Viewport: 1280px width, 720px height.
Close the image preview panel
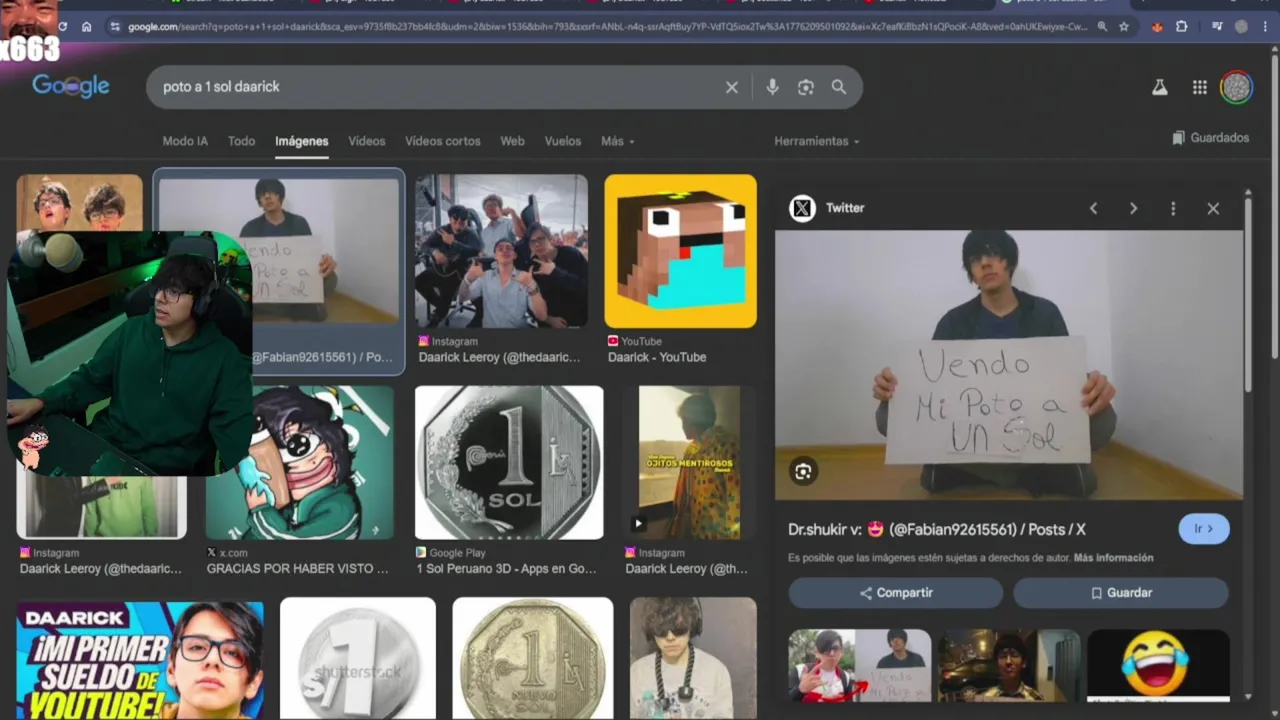tap(1213, 208)
